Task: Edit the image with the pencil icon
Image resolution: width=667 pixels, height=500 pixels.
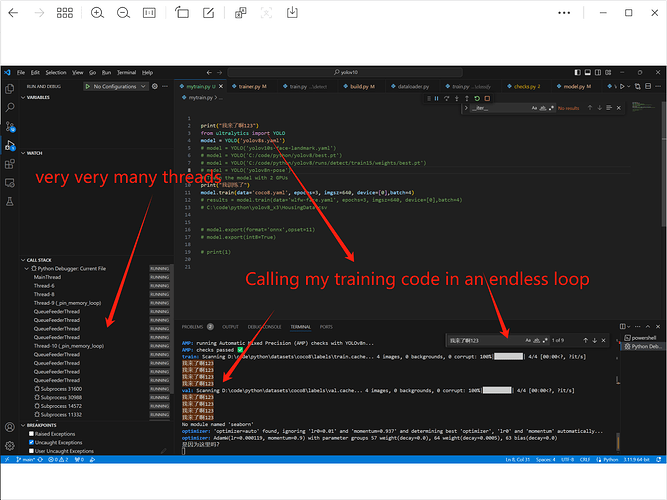Action: click(208, 13)
